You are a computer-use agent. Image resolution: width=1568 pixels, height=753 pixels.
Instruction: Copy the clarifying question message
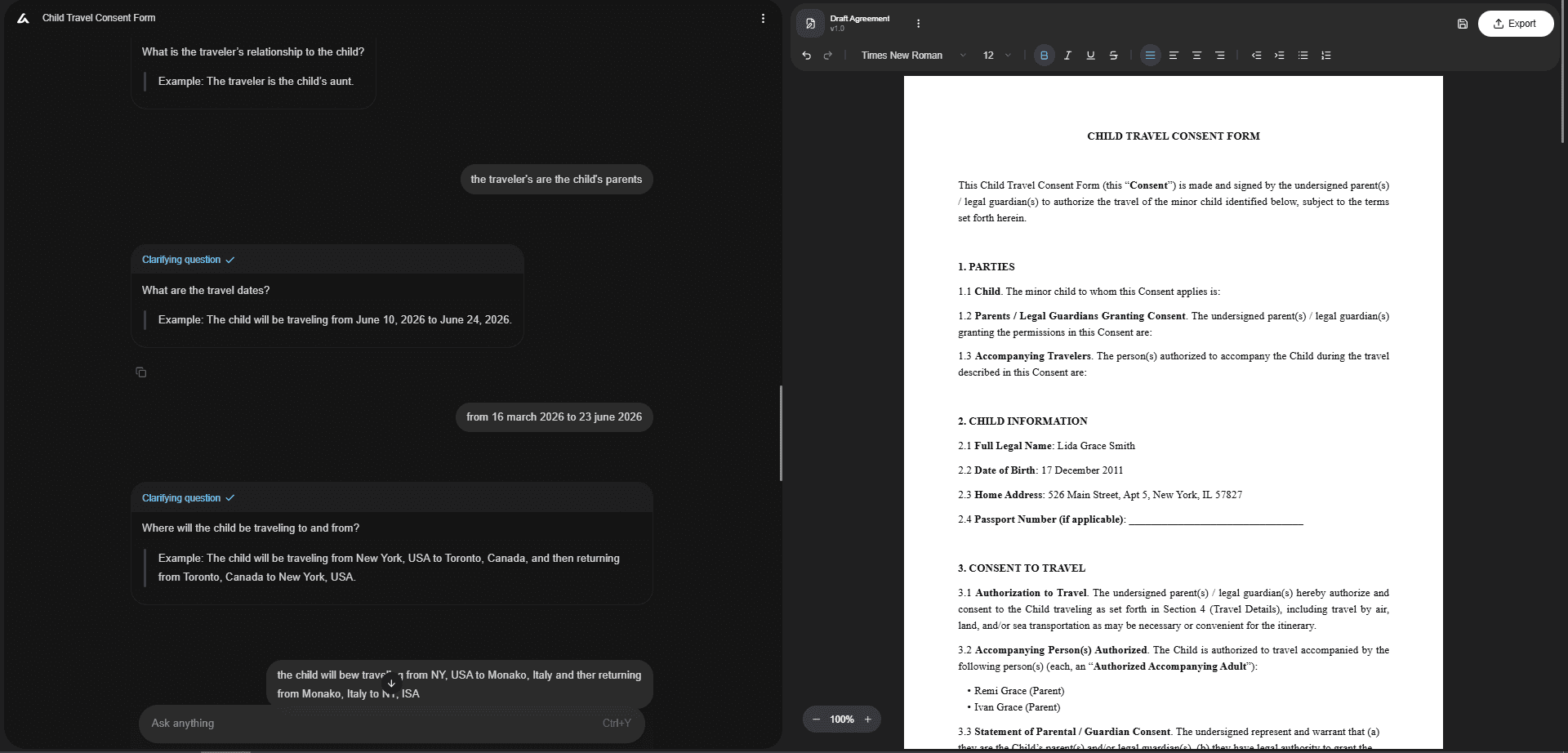(140, 372)
